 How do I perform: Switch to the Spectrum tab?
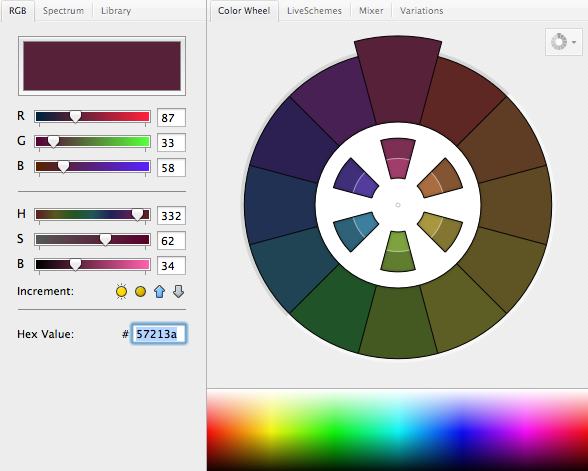click(x=63, y=10)
